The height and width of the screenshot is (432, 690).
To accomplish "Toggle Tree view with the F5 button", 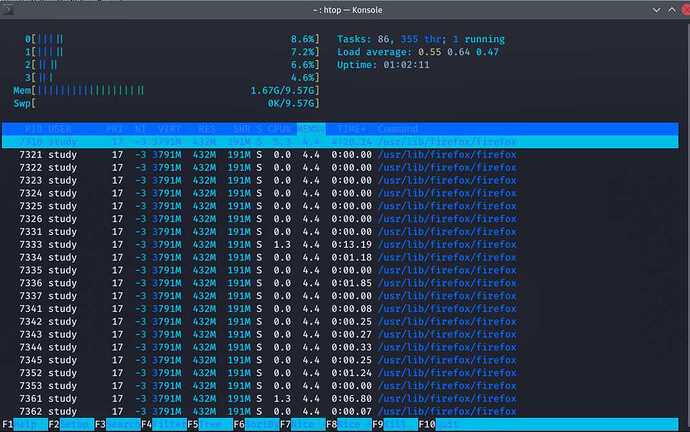I will pyautogui.click(x=210, y=425).
